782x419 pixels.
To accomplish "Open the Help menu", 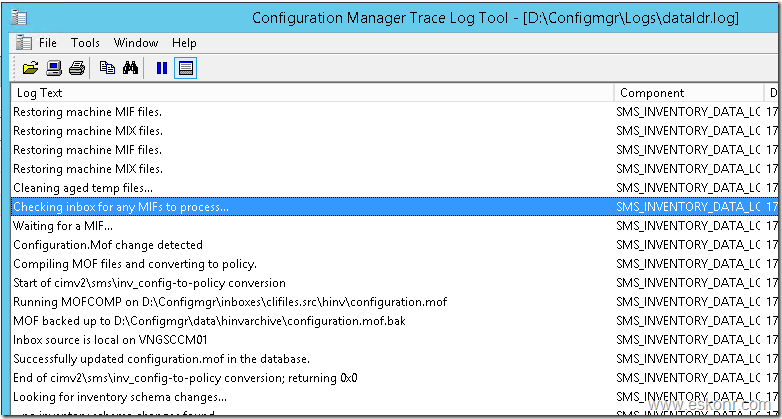I will click(x=184, y=43).
